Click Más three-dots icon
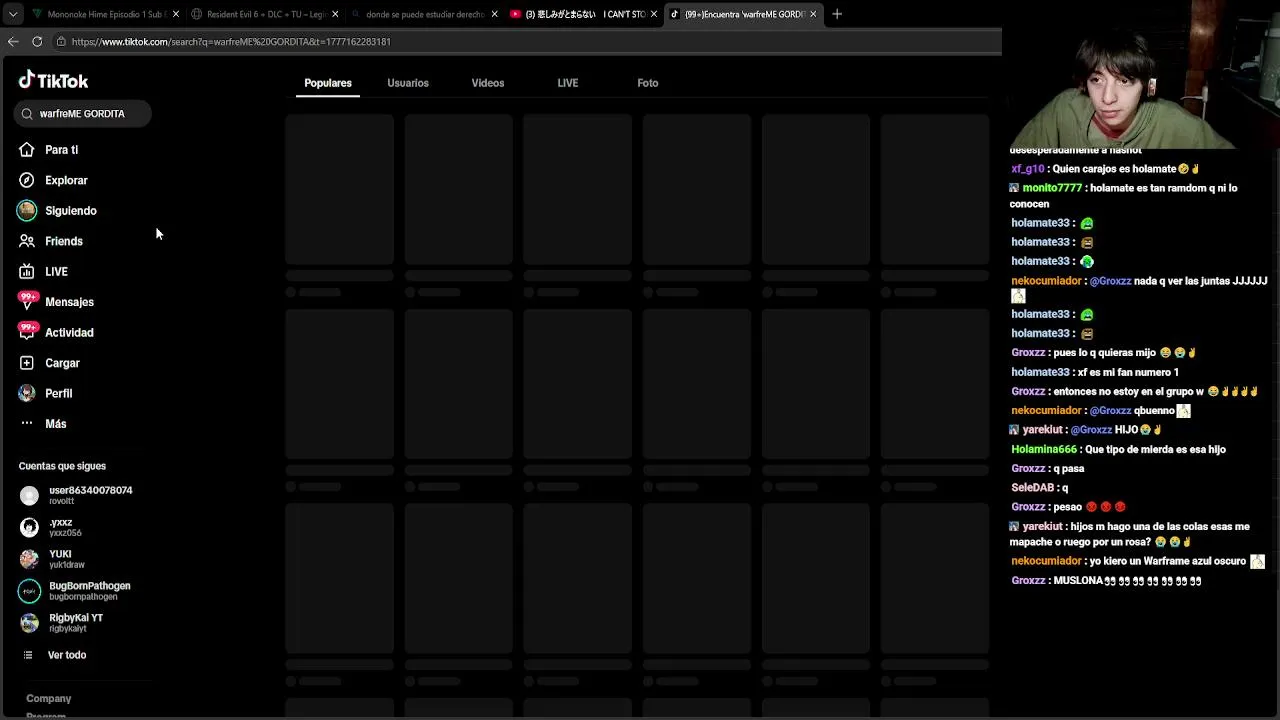1280x720 pixels. (27, 424)
